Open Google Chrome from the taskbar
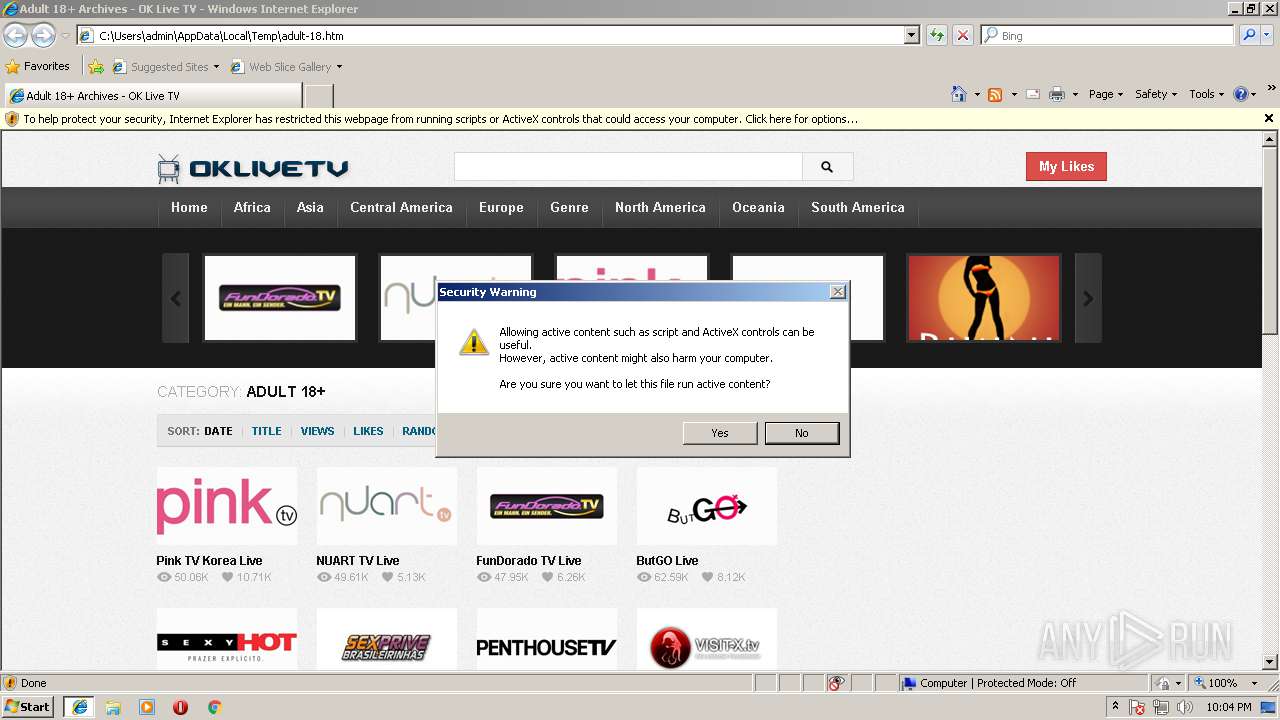This screenshot has width=1280, height=720. [214, 707]
